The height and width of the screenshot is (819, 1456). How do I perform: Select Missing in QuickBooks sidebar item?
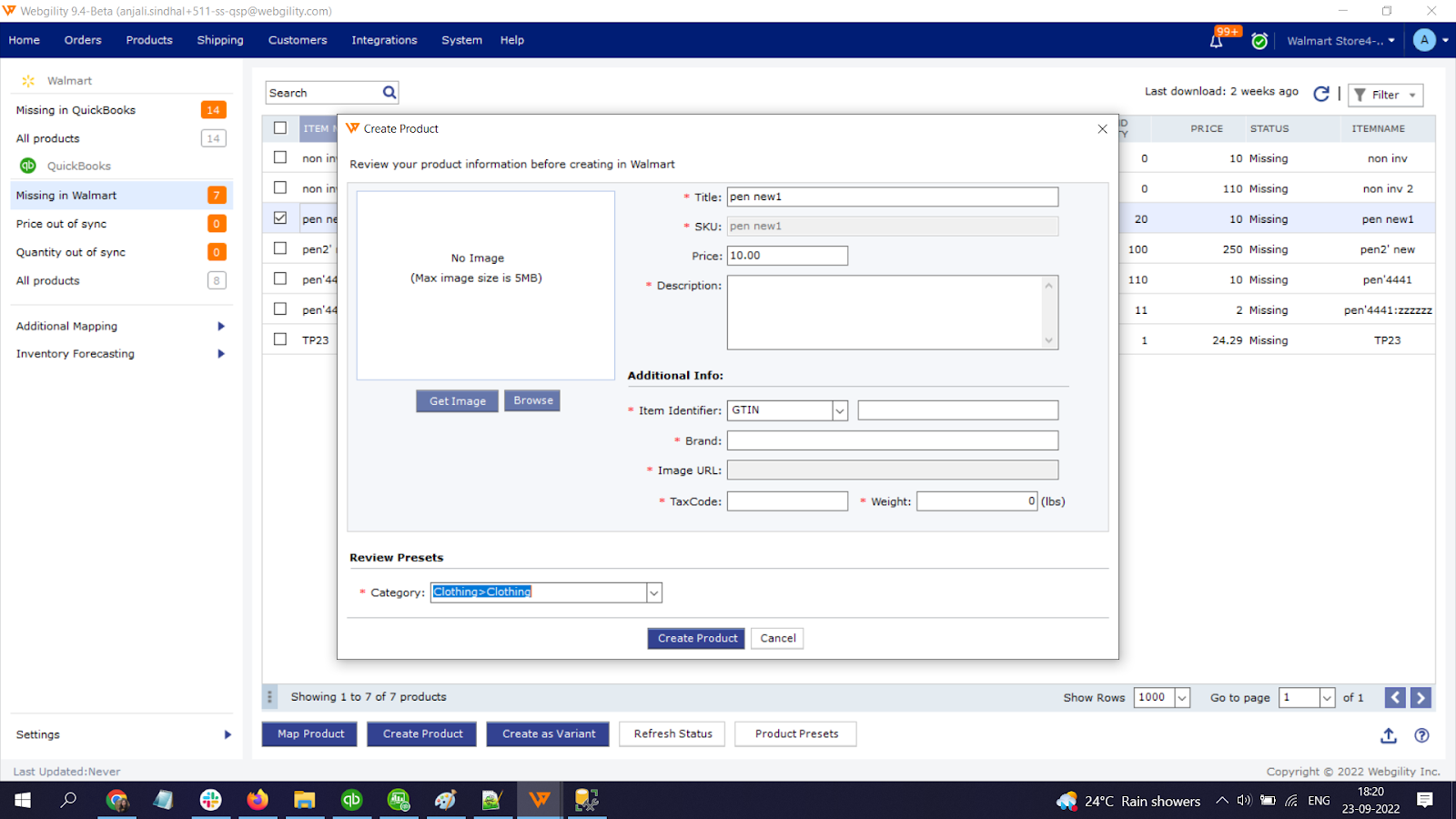coord(120,110)
